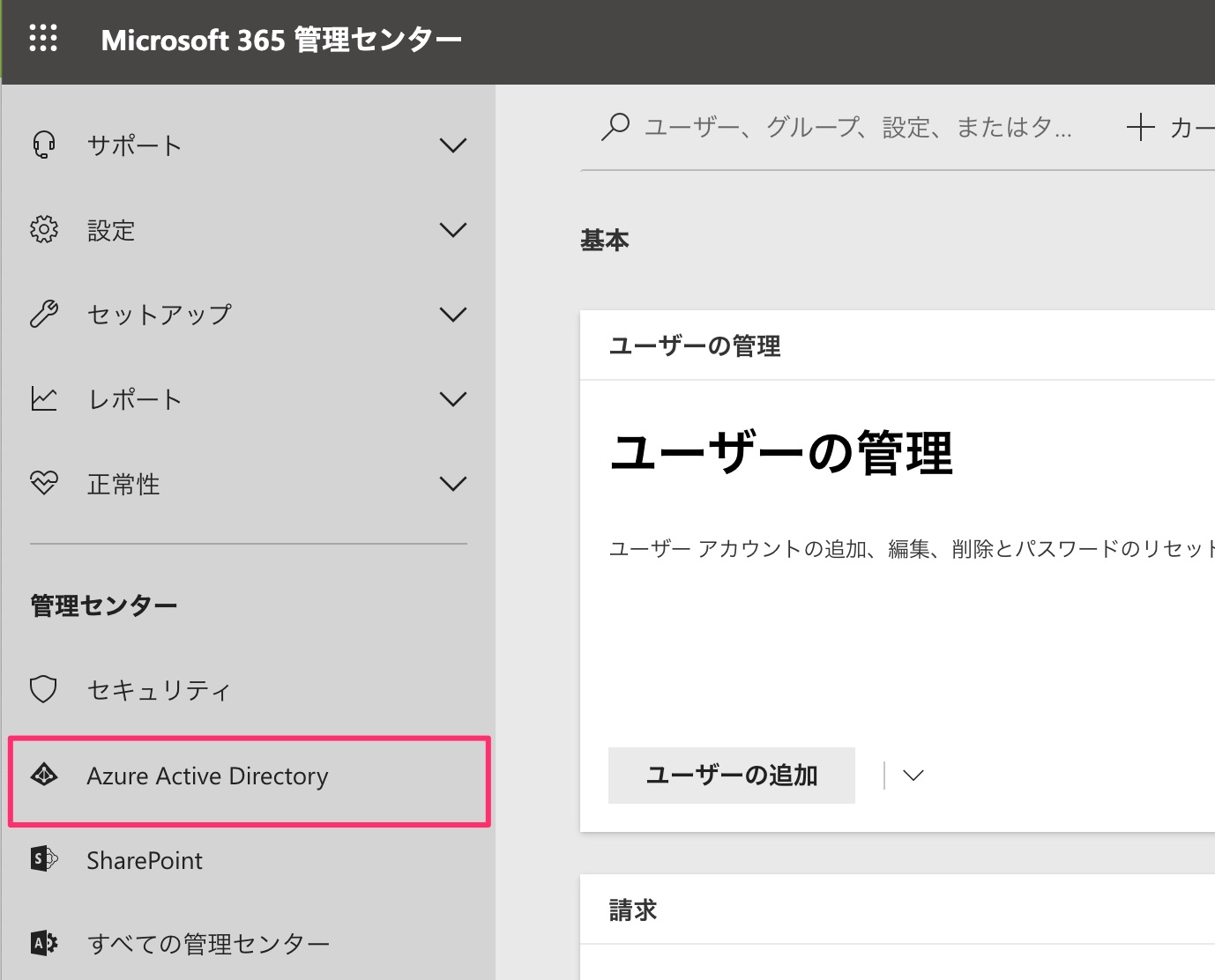Expand the 設定 chevron
Image resolution: width=1215 pixels, height=980 pixels.
(x=452, y=230)
